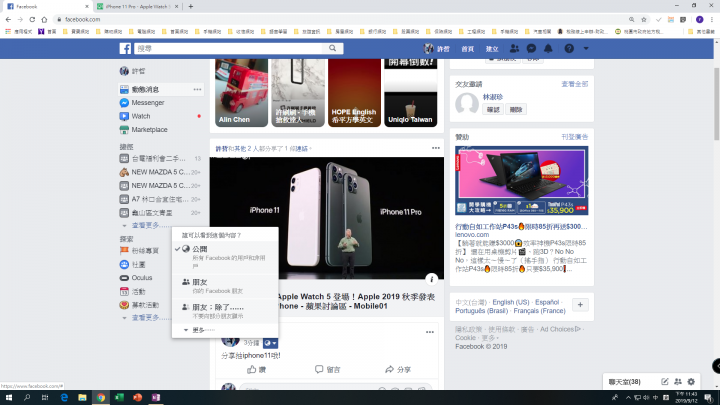
Task: Comment on the iphone11 post
Action: [327, 369]
